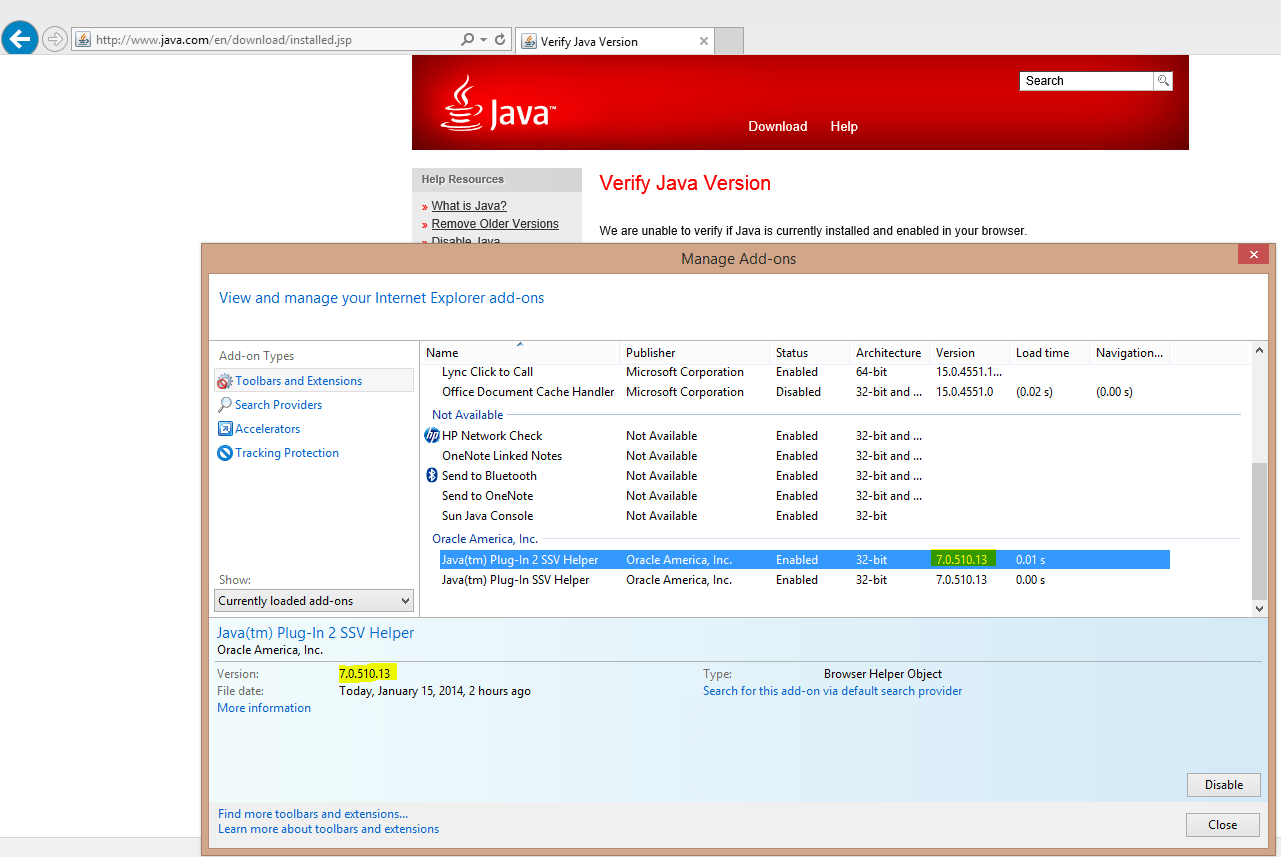
Task: Close the Manage Add-ons dialog via red X
Action: coord(1253,254)
